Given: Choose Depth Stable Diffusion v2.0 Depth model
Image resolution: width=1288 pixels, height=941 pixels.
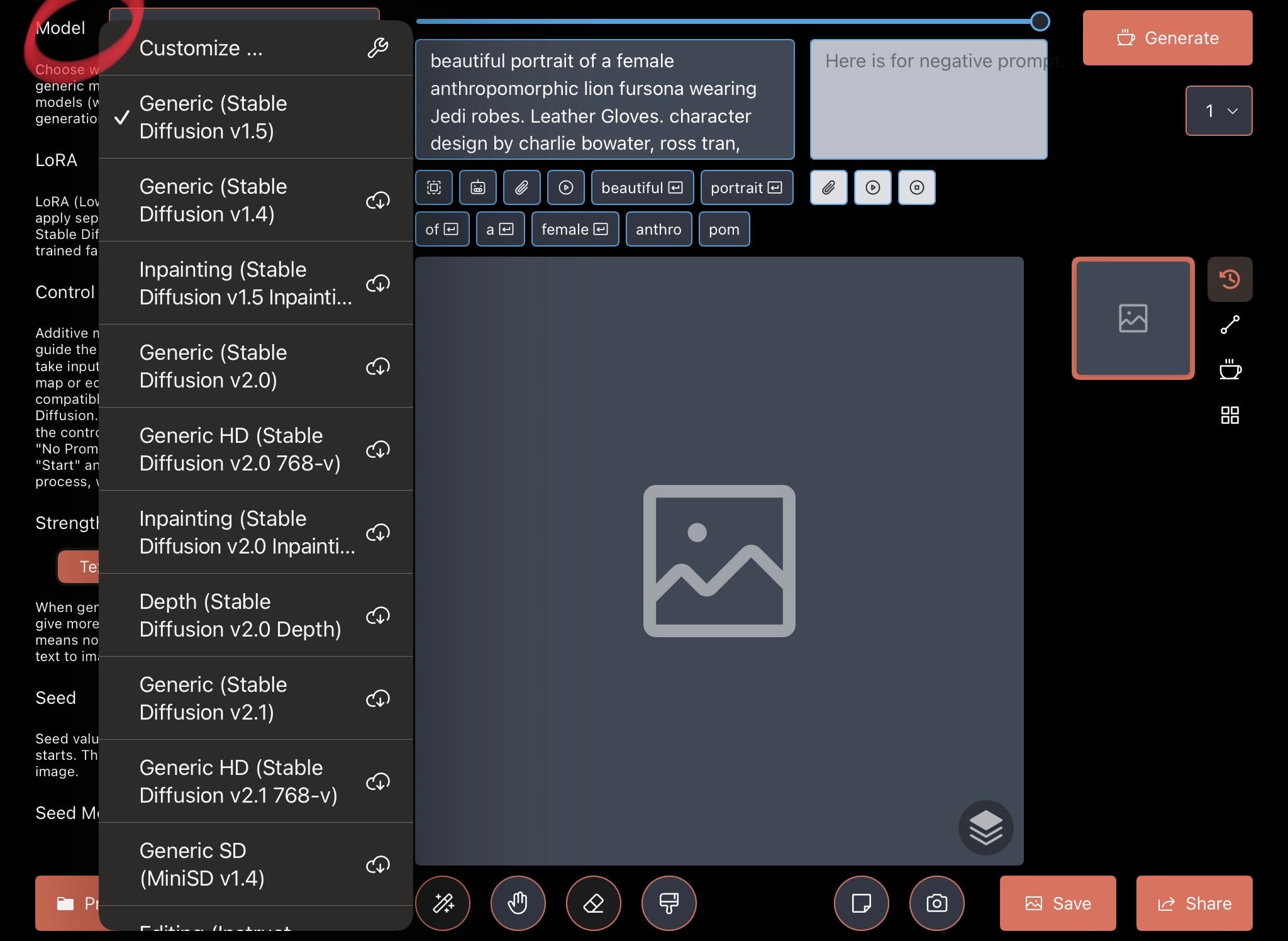Looking at the screenshot, I should [240, 615].
